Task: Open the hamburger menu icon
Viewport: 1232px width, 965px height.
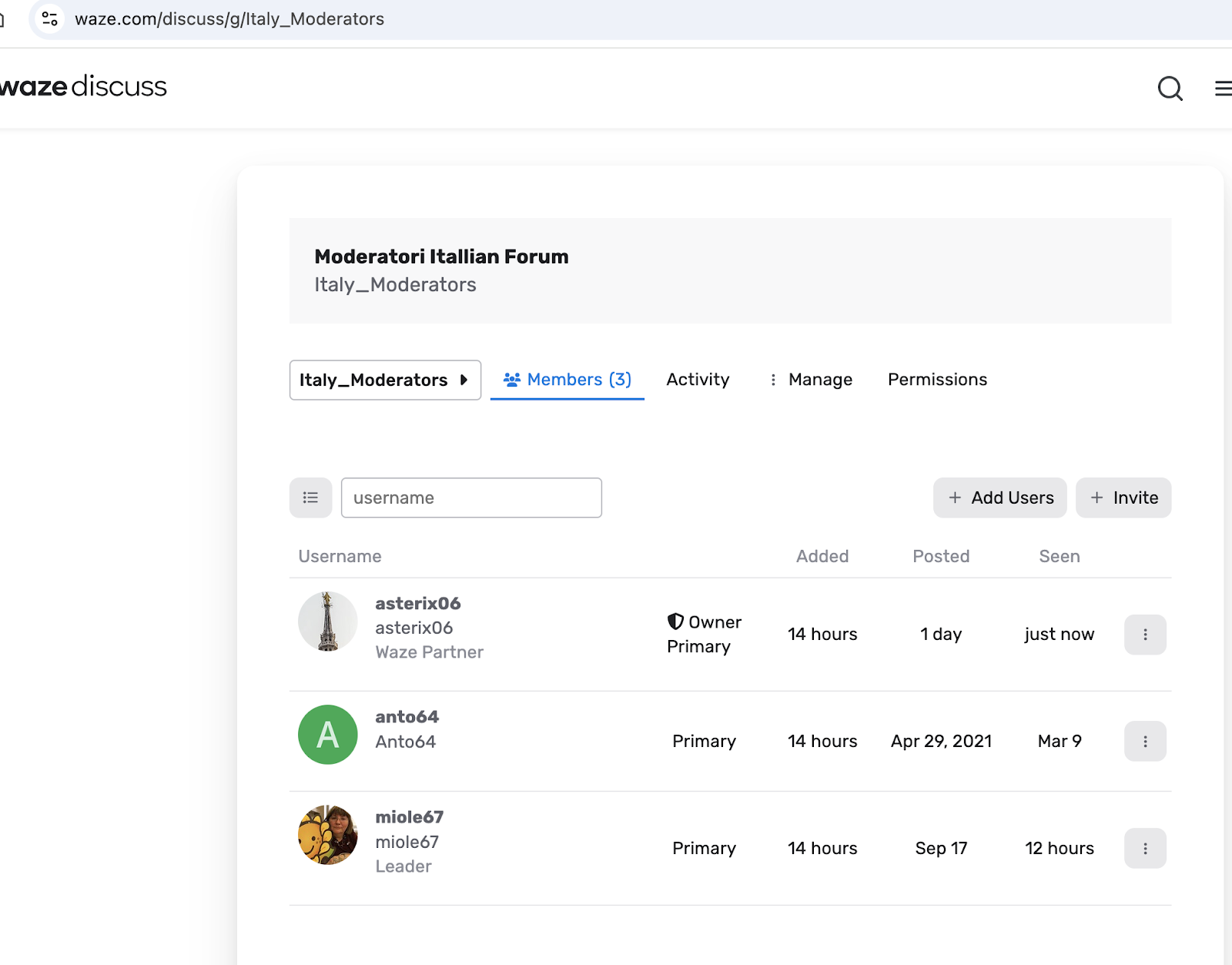Action: 1222,89
